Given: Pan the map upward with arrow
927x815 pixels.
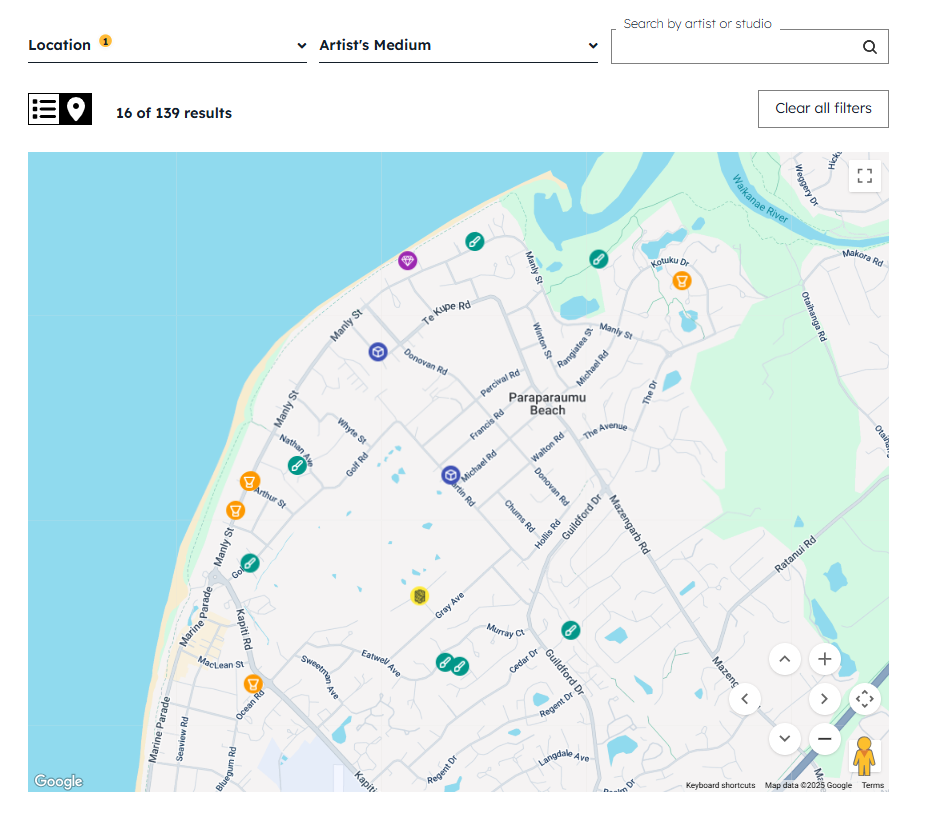Looking at the screenshot, I should pyautogui.click(x=784, y=659).
